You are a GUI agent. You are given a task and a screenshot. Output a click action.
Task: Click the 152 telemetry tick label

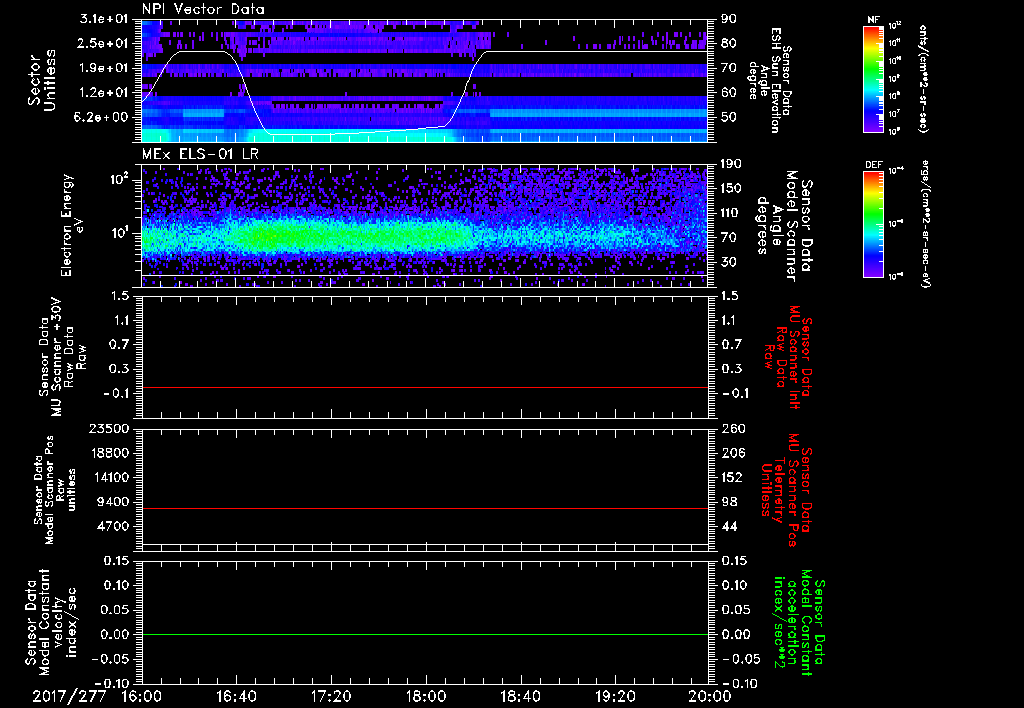point(731,477)
